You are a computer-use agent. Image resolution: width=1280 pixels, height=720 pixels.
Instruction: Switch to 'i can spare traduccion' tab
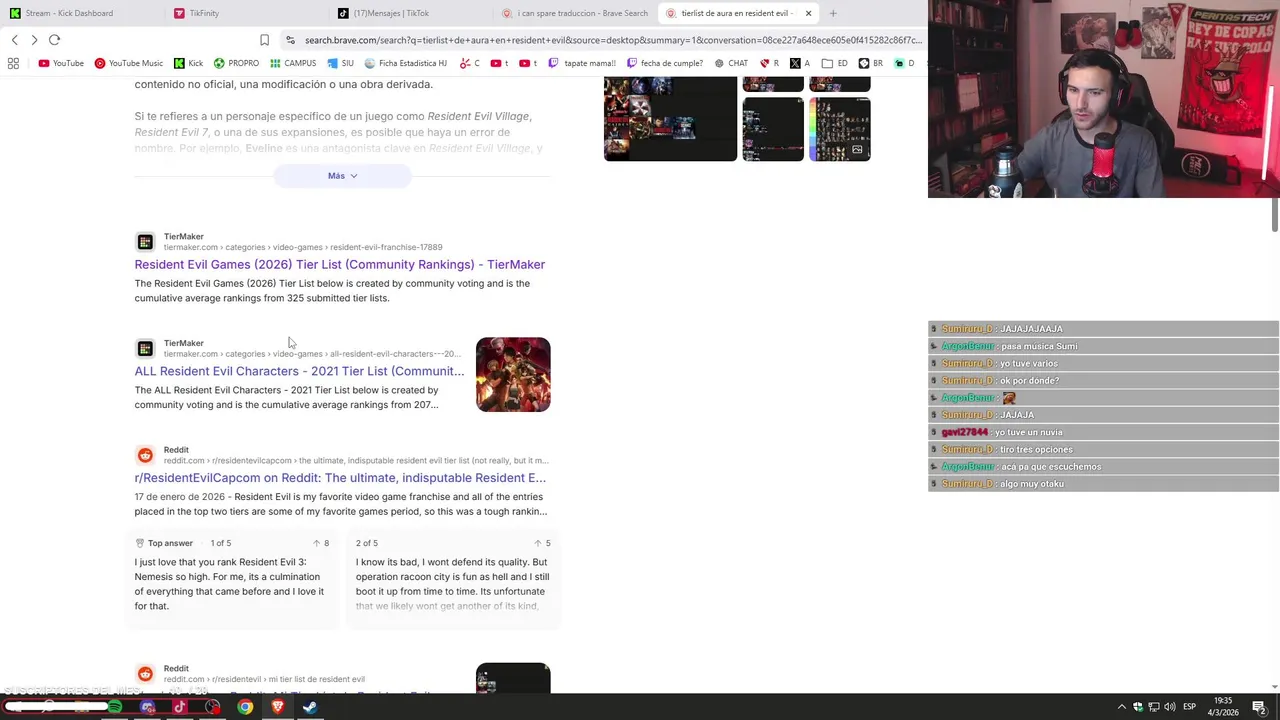pos(575,13)
